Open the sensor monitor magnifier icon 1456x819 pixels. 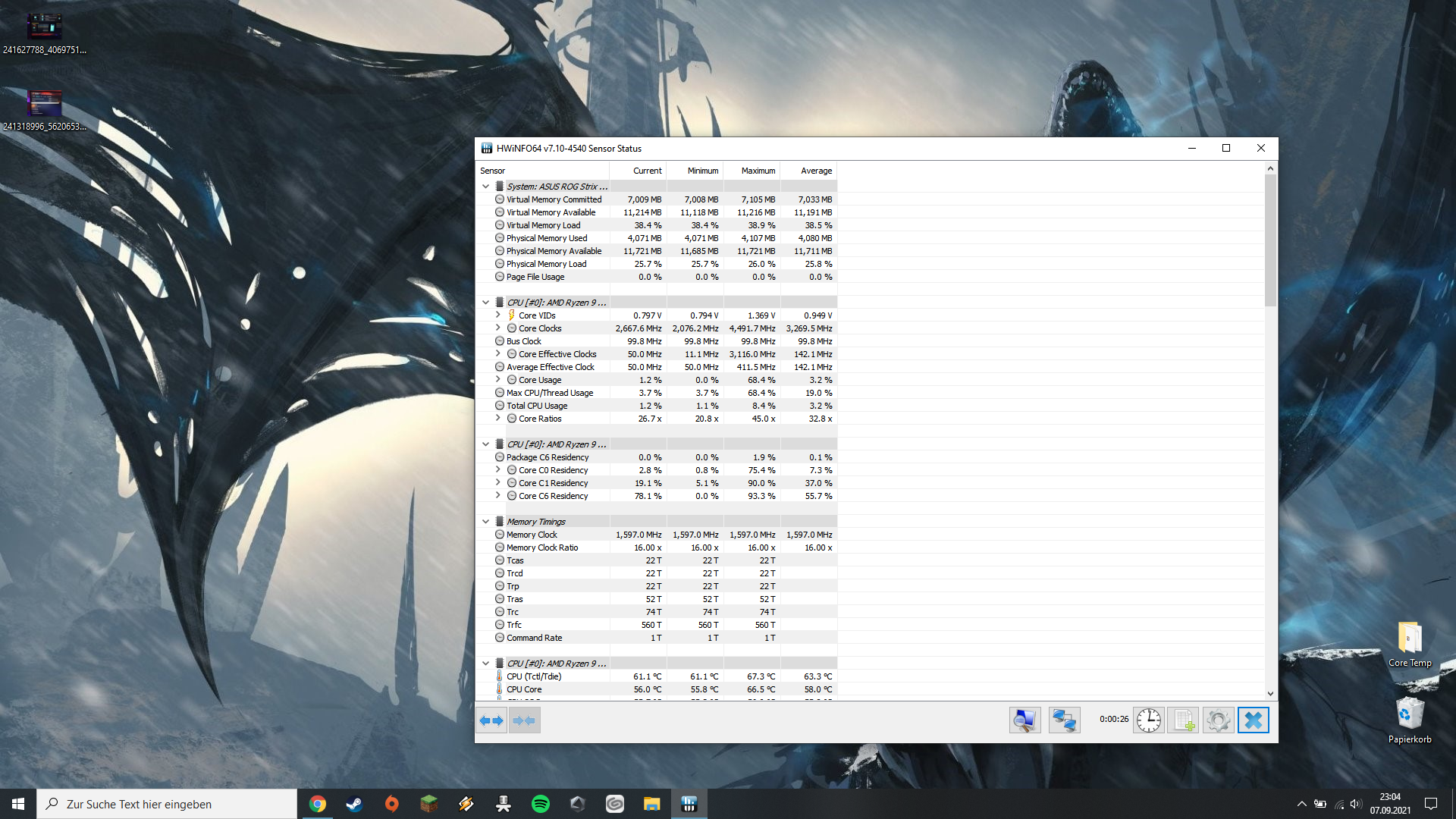(1025, 720)
